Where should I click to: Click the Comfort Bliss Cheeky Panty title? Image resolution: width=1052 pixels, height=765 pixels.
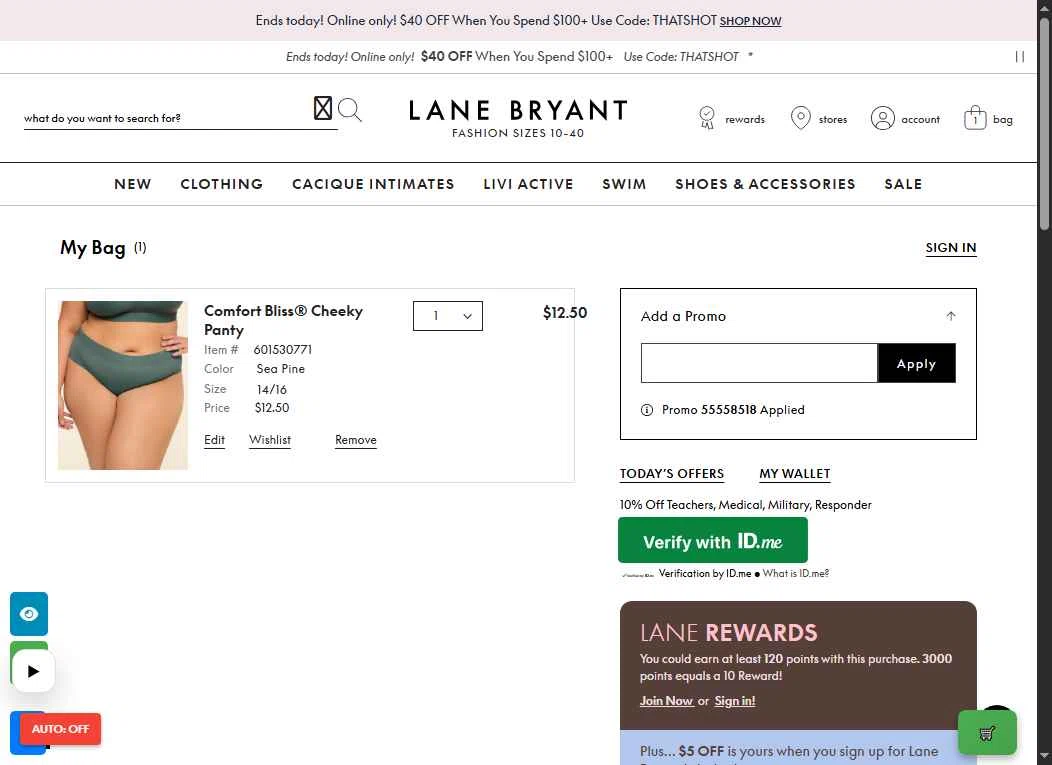point(283,320)
